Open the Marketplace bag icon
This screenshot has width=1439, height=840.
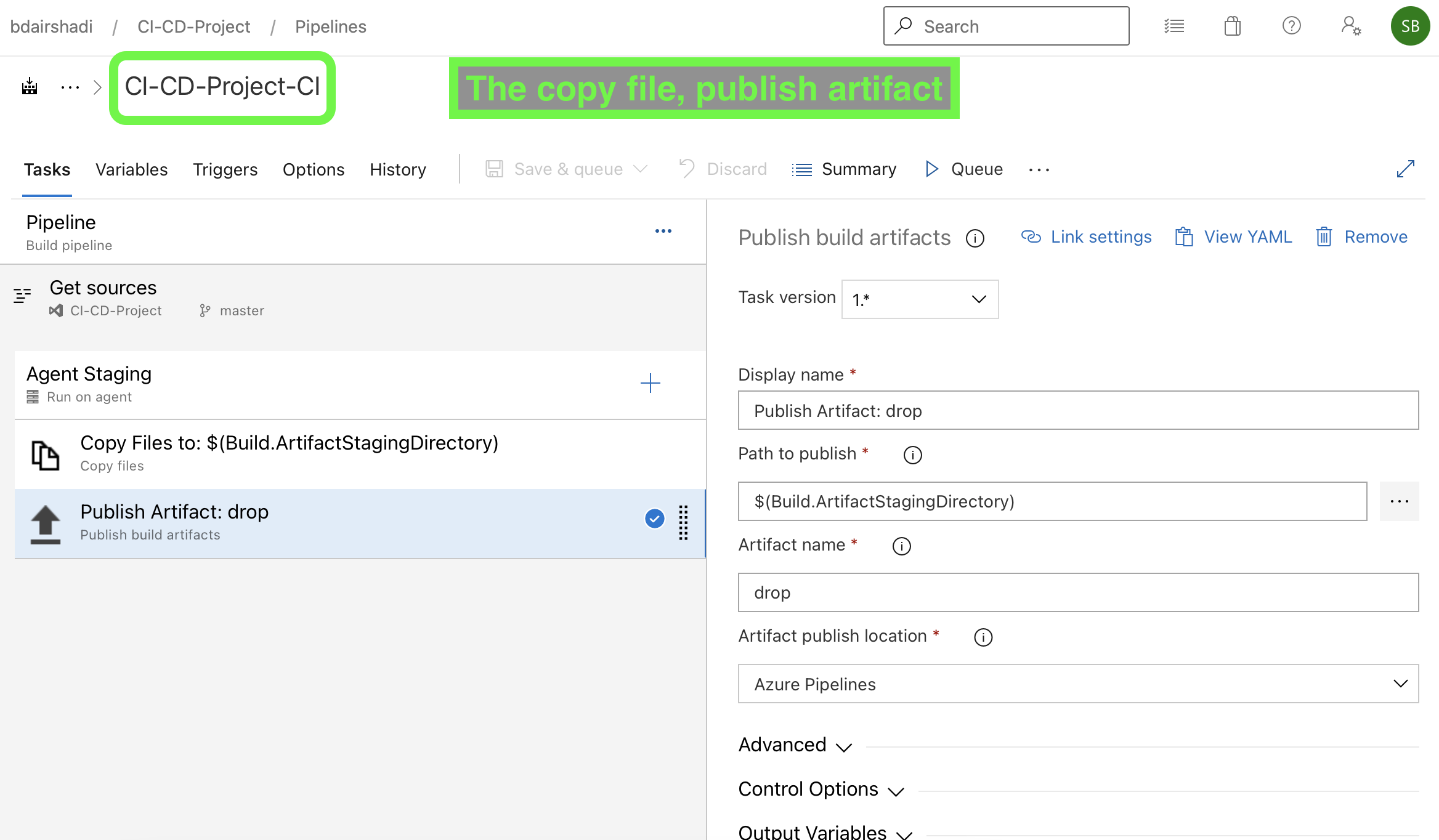(x=1232, y=26)
